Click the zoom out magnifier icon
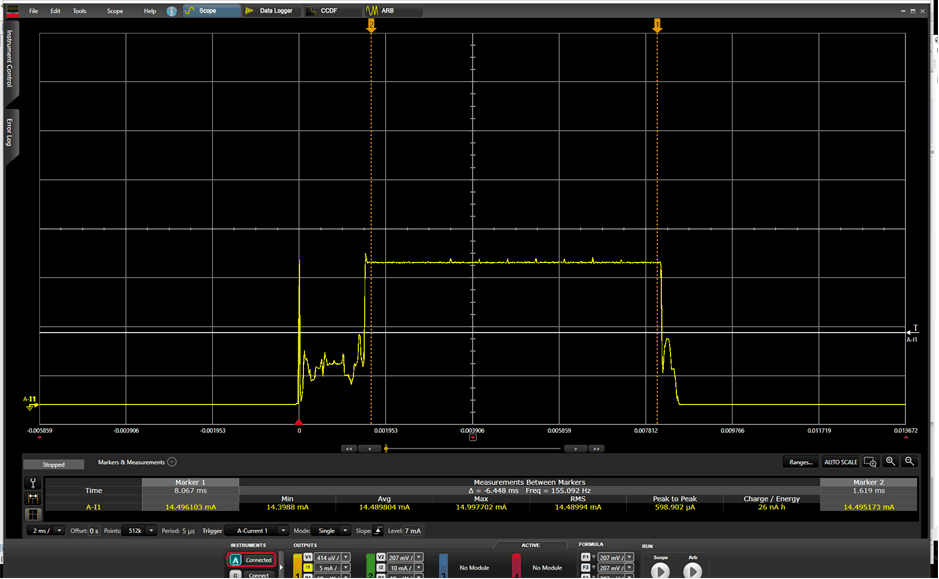 [x=909, y=462]
